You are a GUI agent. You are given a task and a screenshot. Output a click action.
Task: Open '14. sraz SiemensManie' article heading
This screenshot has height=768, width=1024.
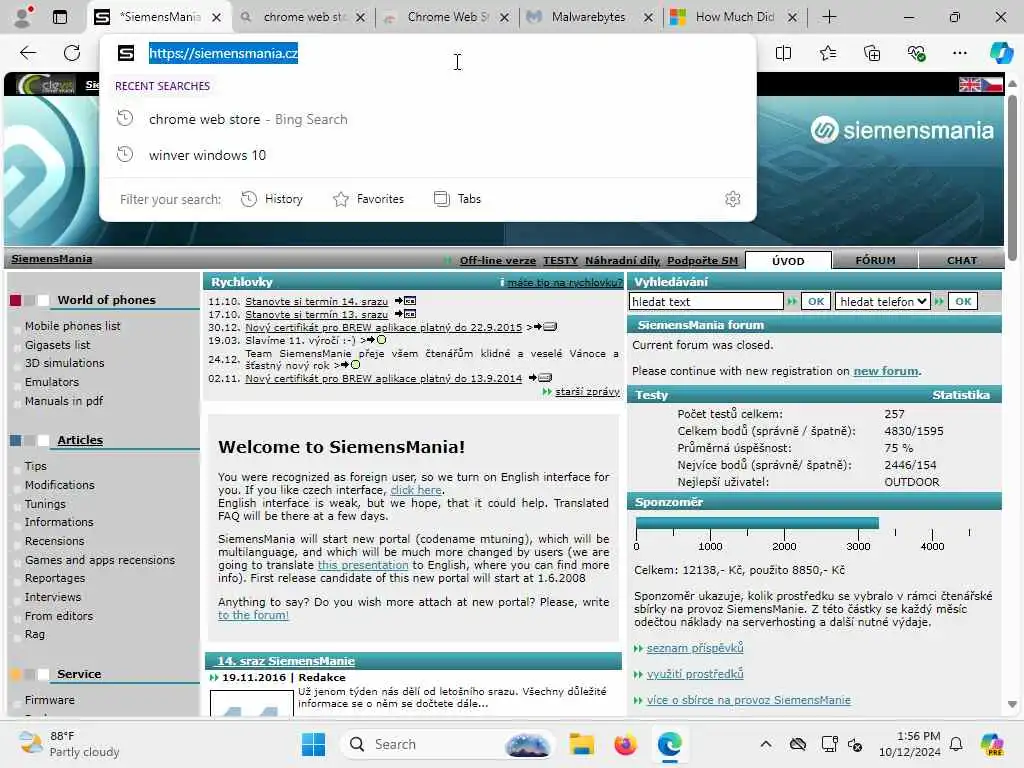coord(286,661)
